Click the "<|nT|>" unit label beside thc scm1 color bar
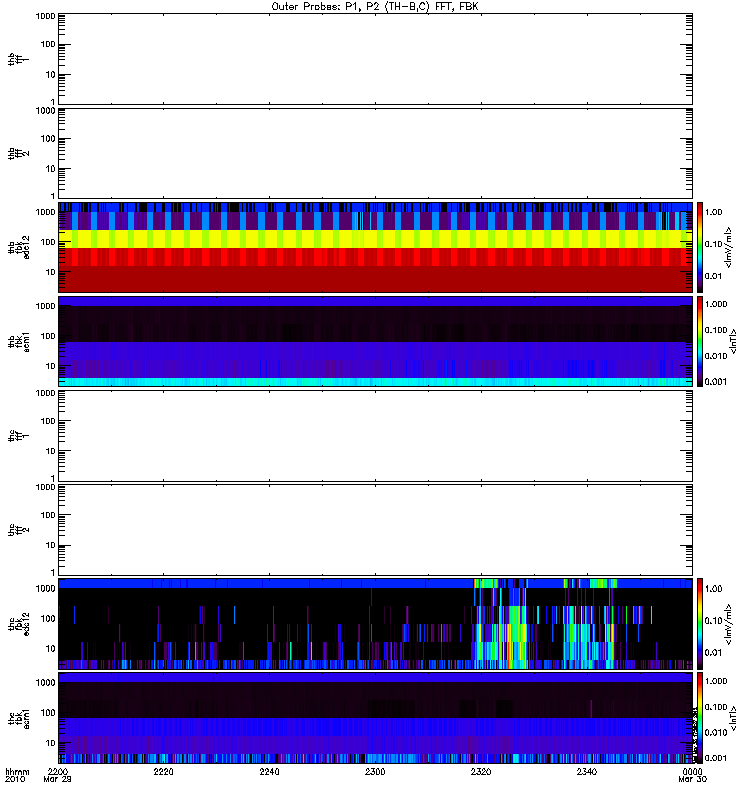 [x=733, y=718]
